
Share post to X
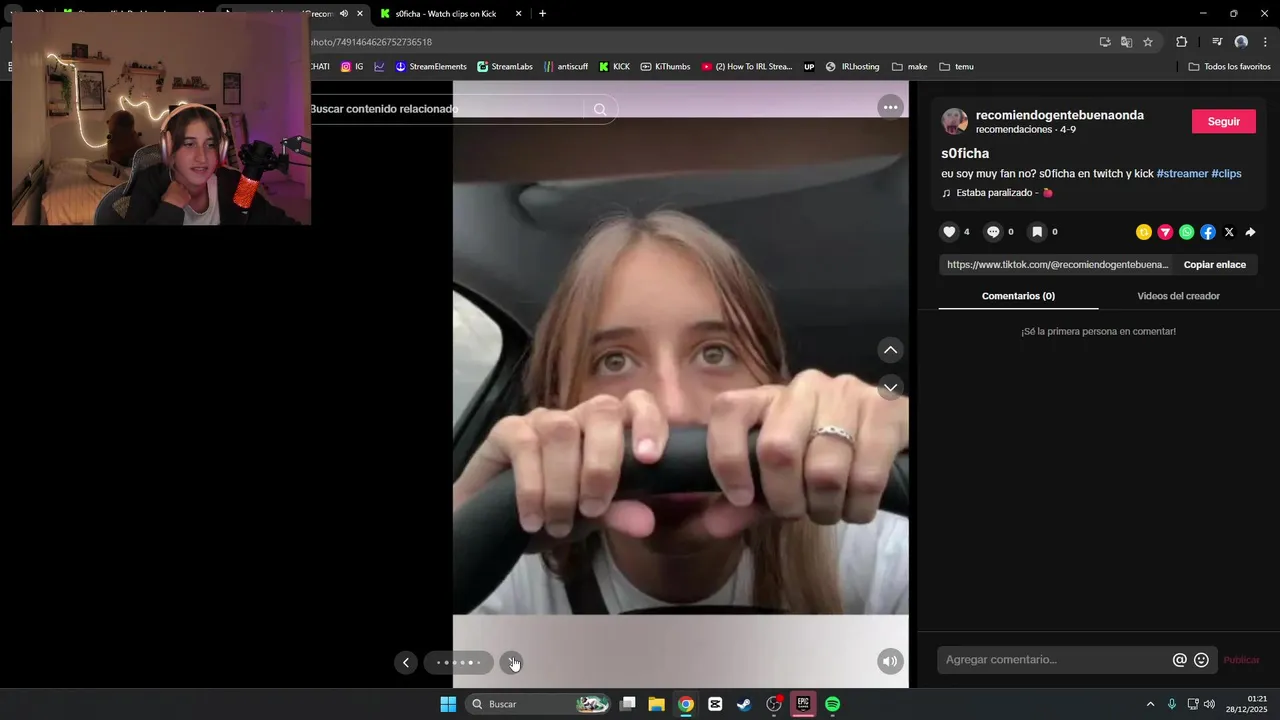pyautogui.click(x=1229, y=232)
